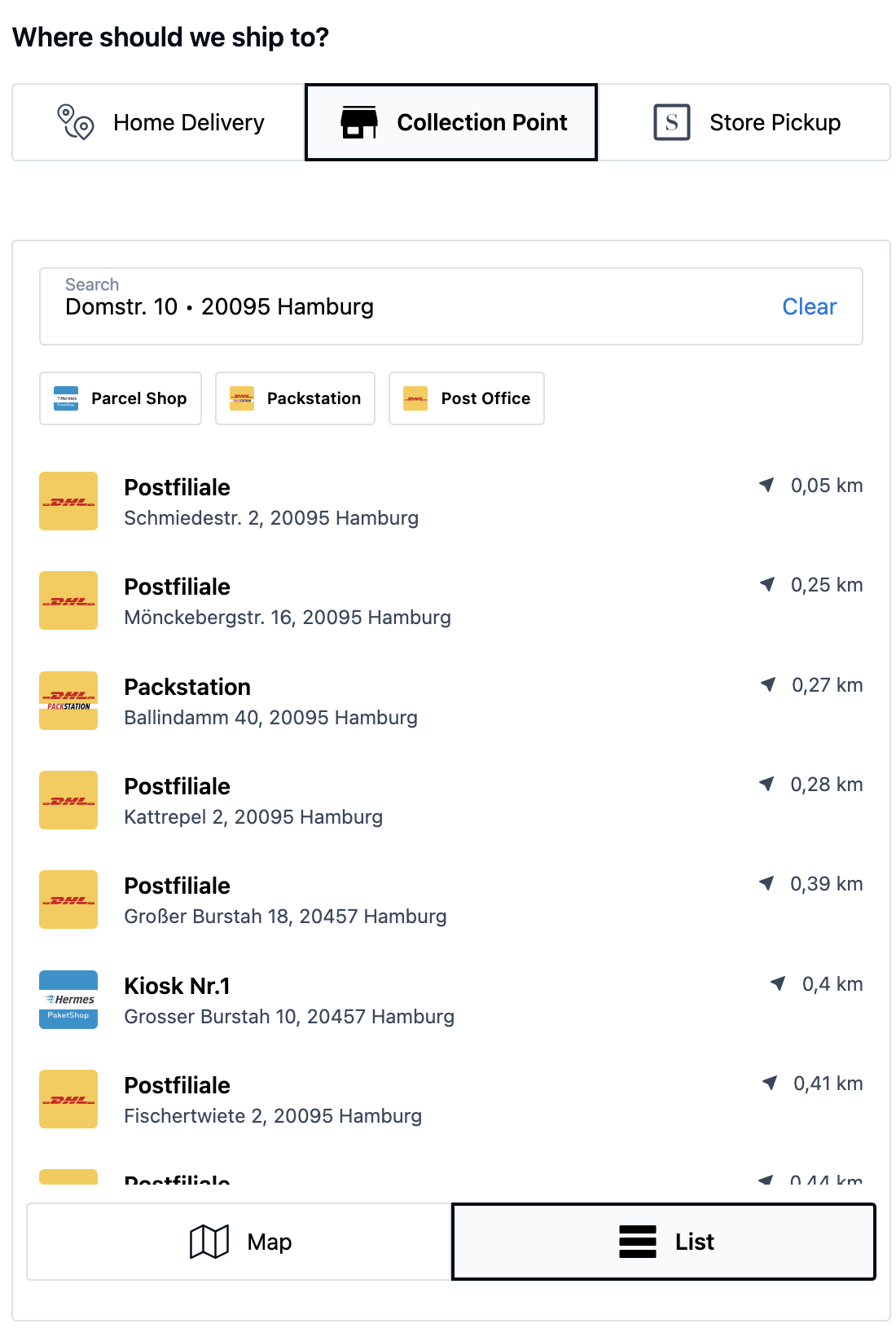This screenshot has width=896, height=1328.
Task: Clear the search address
Action: [x=809, y=306]
